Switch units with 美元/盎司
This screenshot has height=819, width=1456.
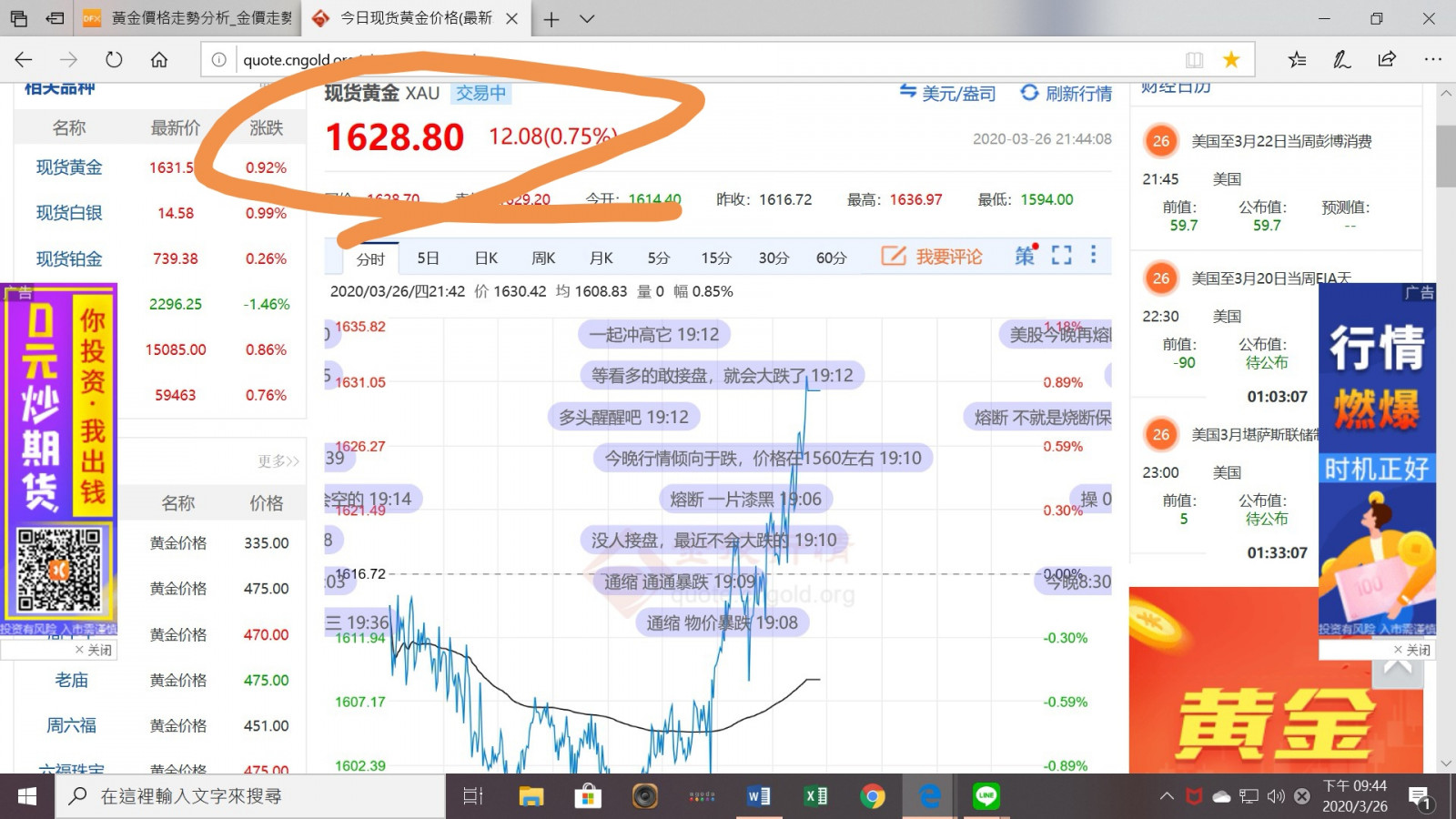[947, 93]
